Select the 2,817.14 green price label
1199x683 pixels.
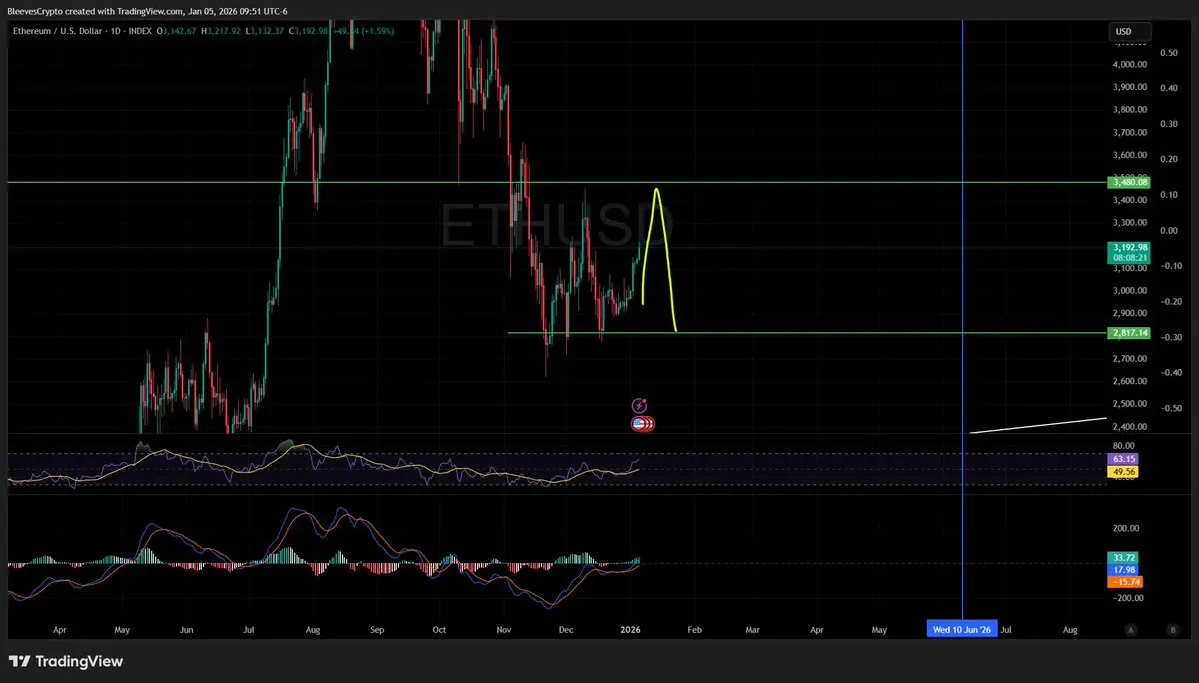(1129, 333)
